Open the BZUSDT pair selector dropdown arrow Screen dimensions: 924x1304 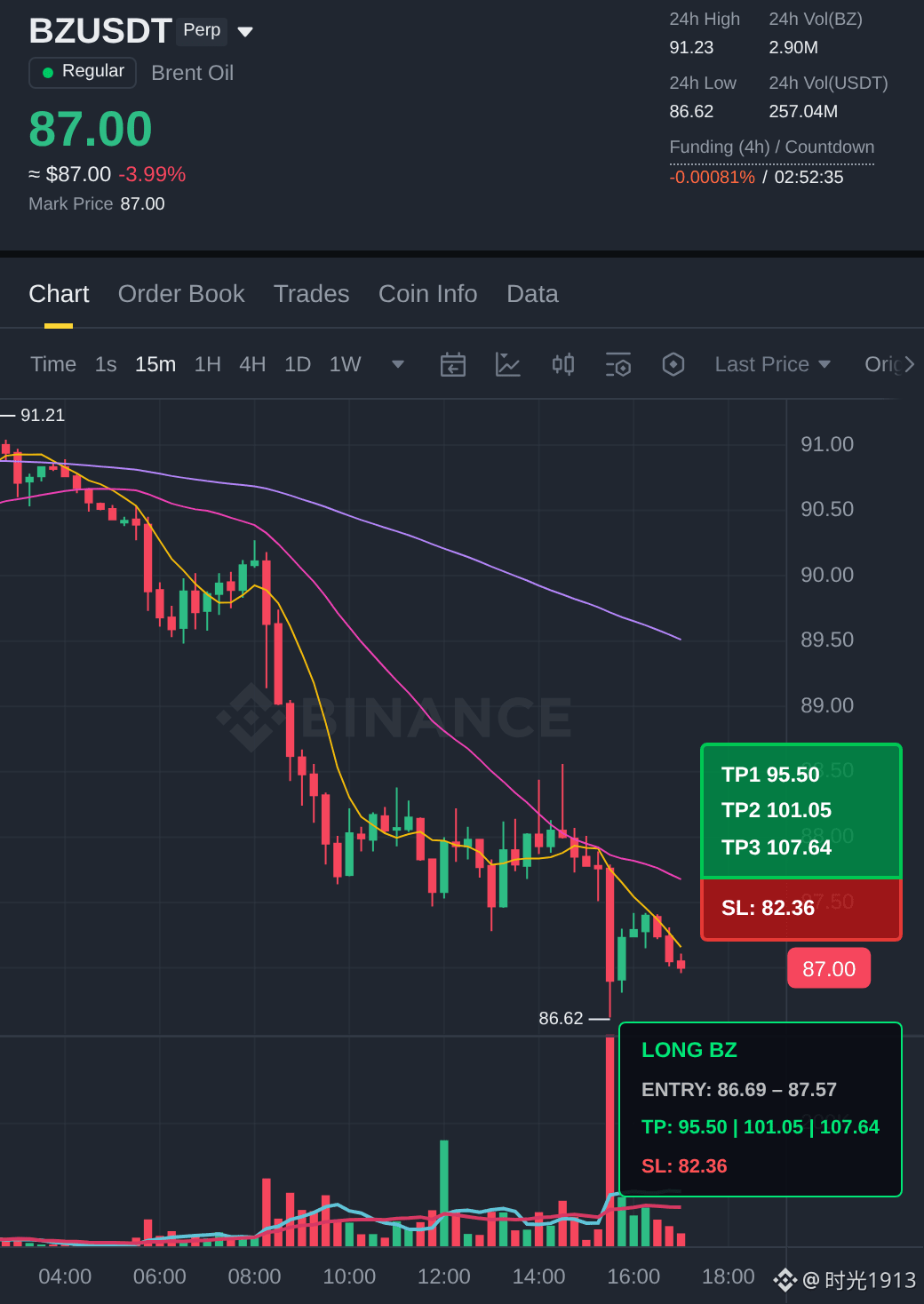pos(246,32)
